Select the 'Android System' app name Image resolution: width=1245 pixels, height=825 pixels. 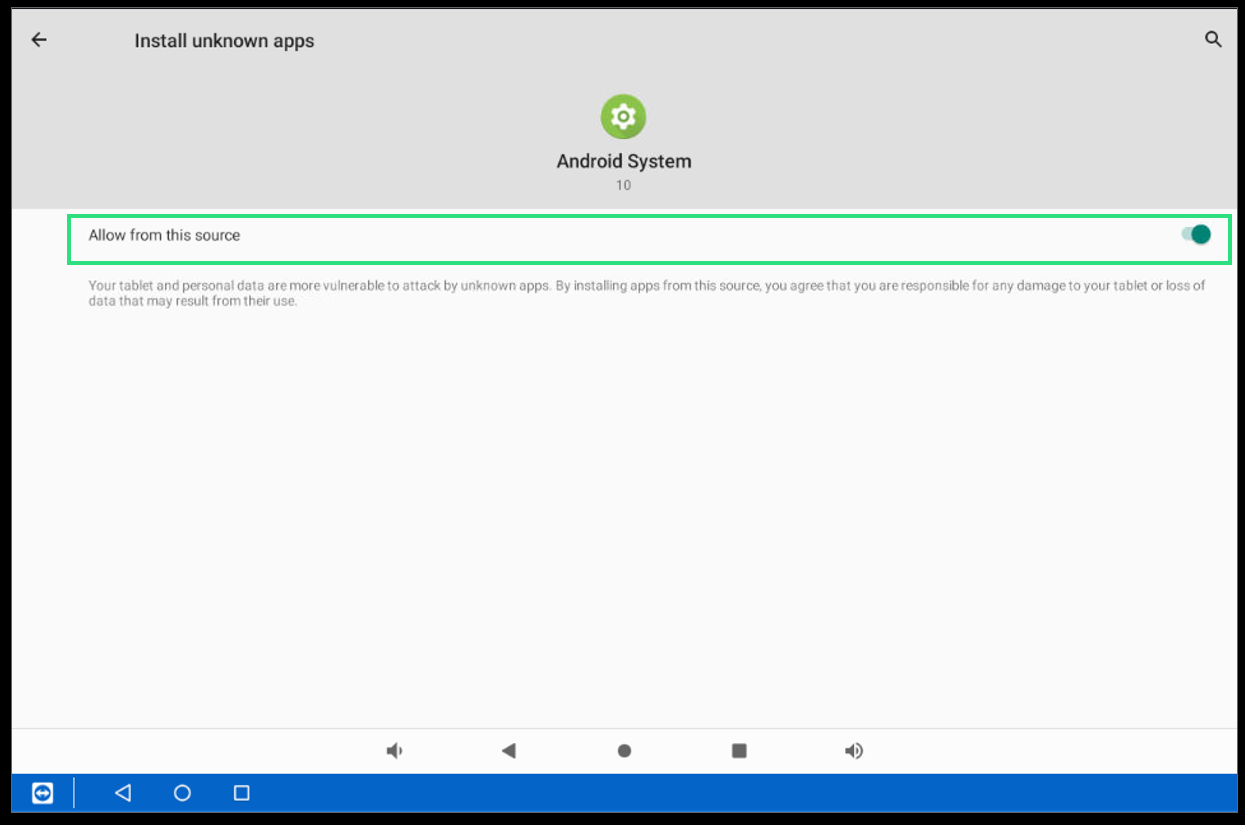(623, 161)
